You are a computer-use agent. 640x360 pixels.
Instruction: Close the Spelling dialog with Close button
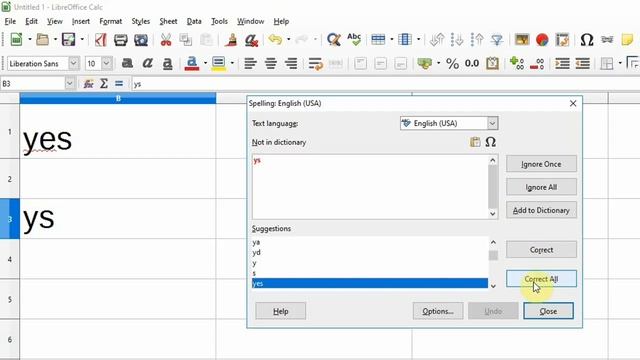click(x=548, y=311)
